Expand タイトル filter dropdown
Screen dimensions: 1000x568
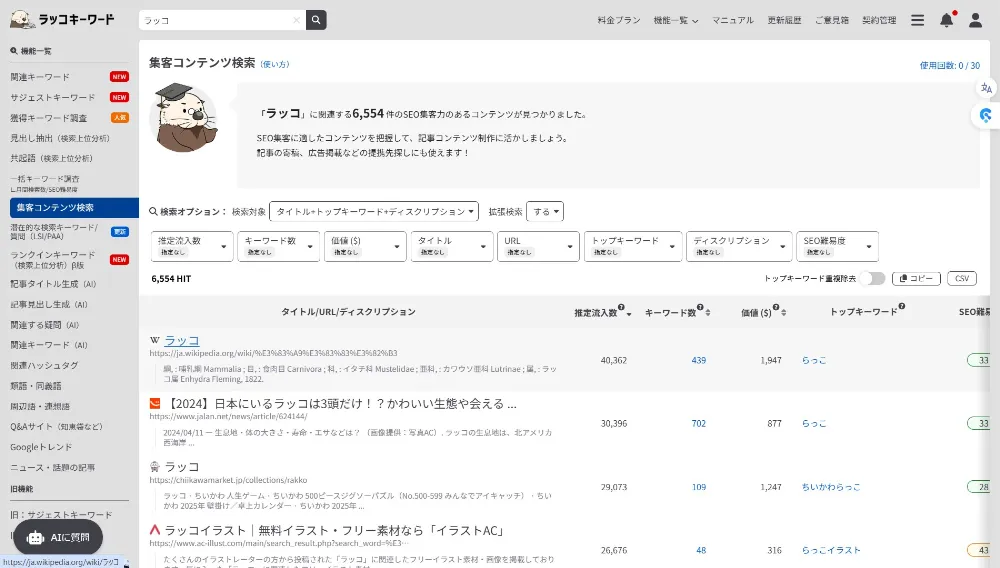(x=452, y=246)
